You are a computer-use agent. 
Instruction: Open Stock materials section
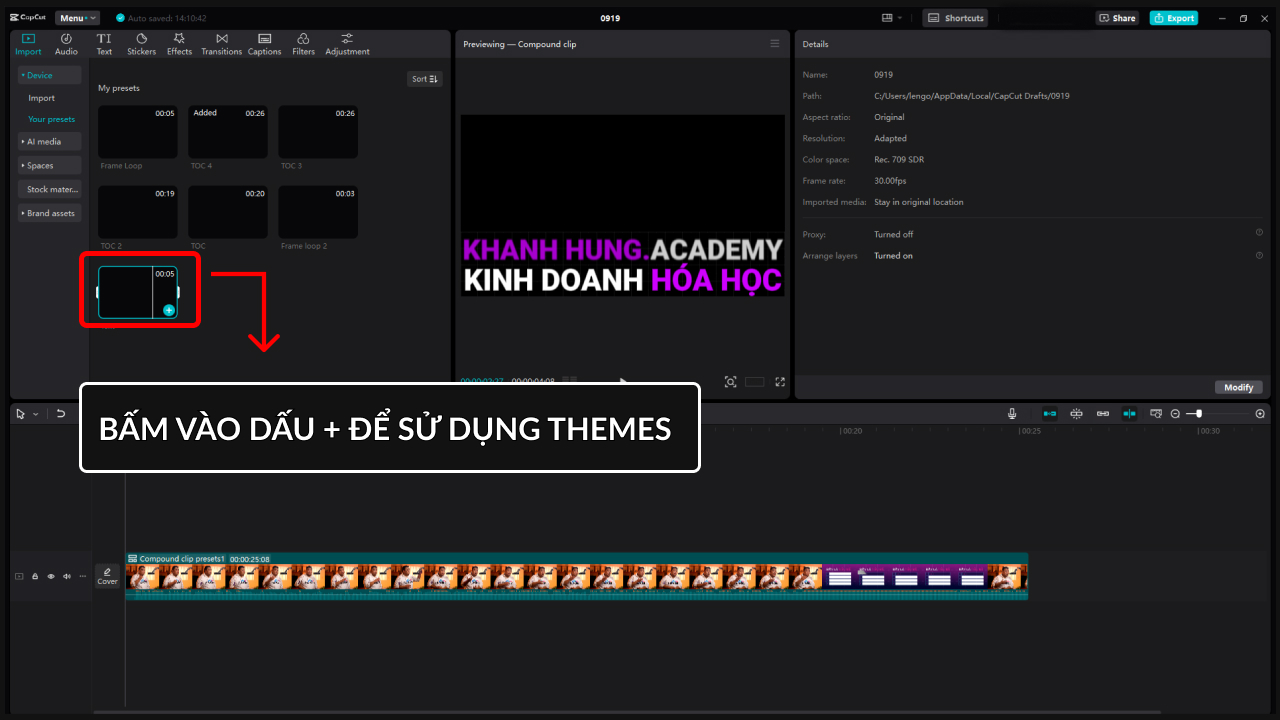coord(49,189)
